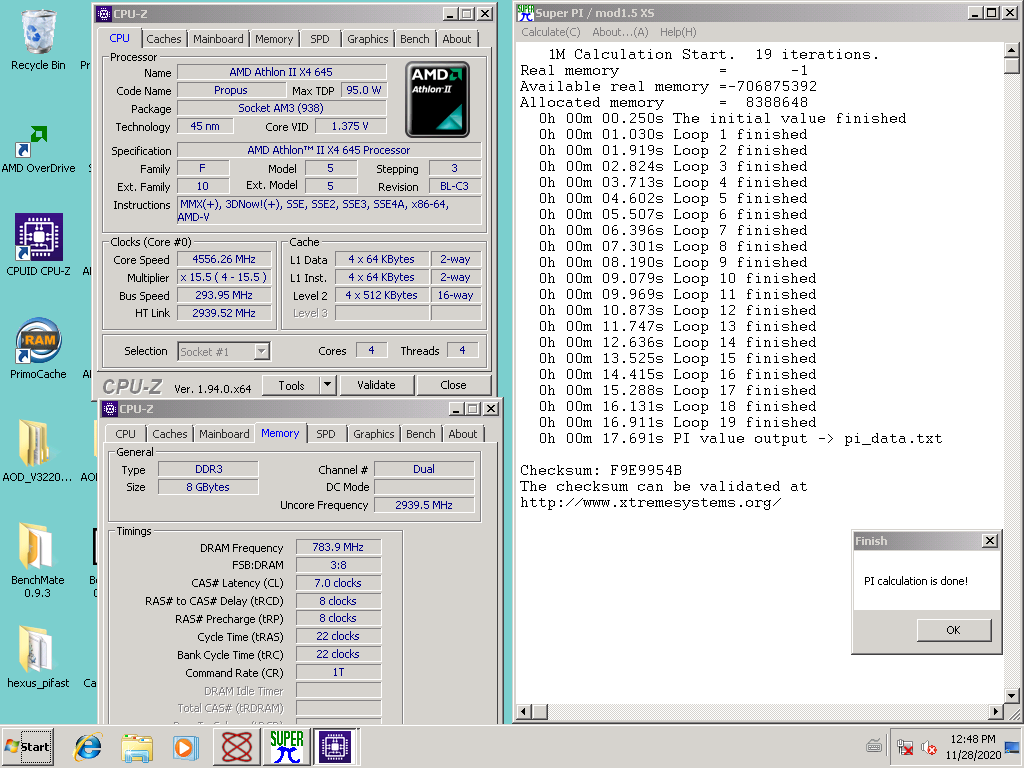Expand the Tools dropdown arrow

point(328,385)
